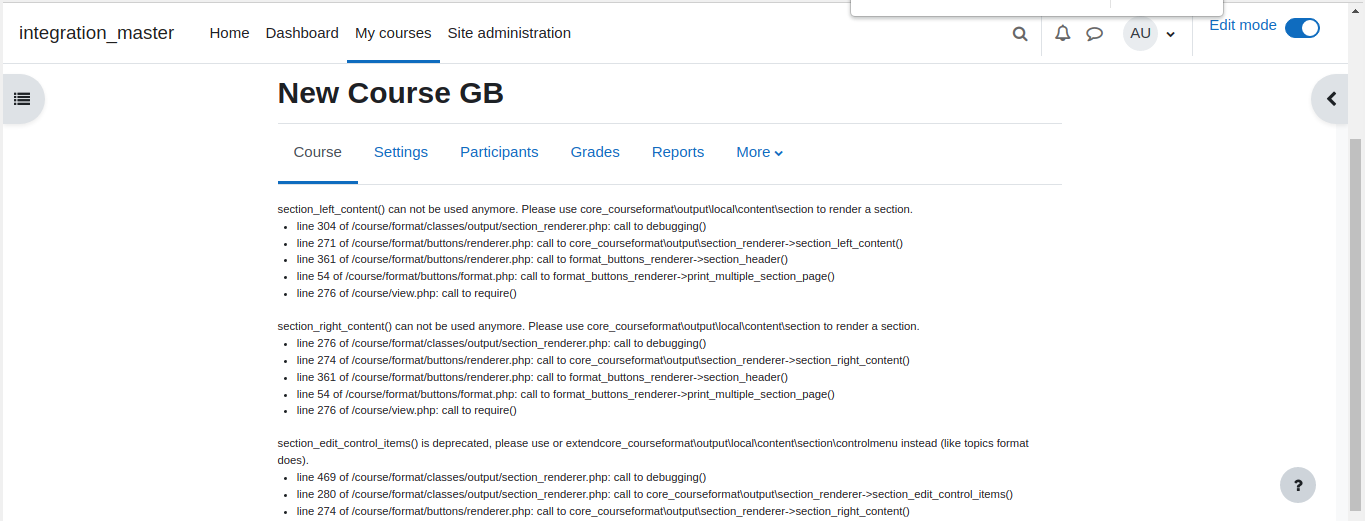Switch to the Course tab
The width and height of the screenshot is (1365, 521).
click(318, 152)
